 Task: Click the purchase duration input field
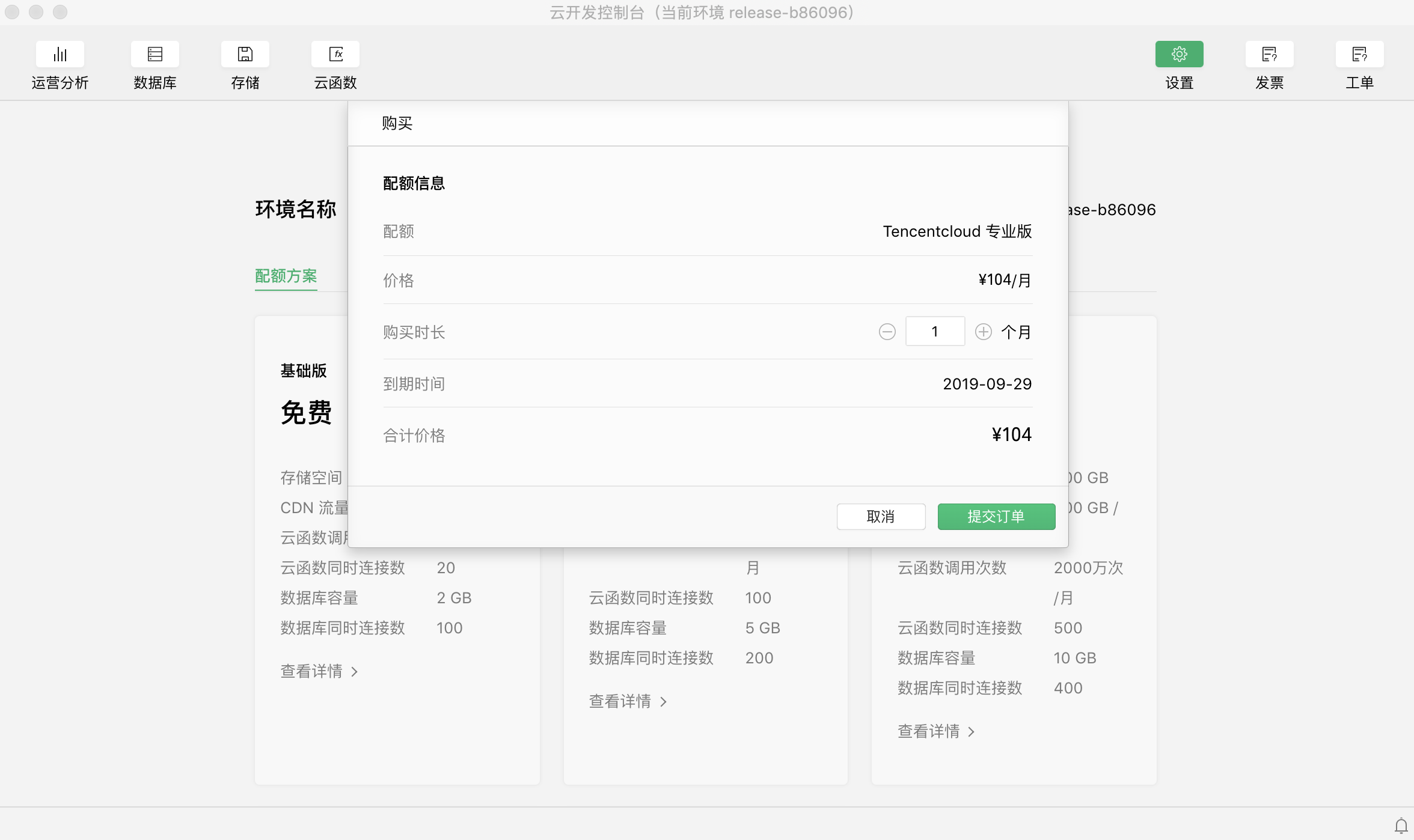tap(935, 331)
